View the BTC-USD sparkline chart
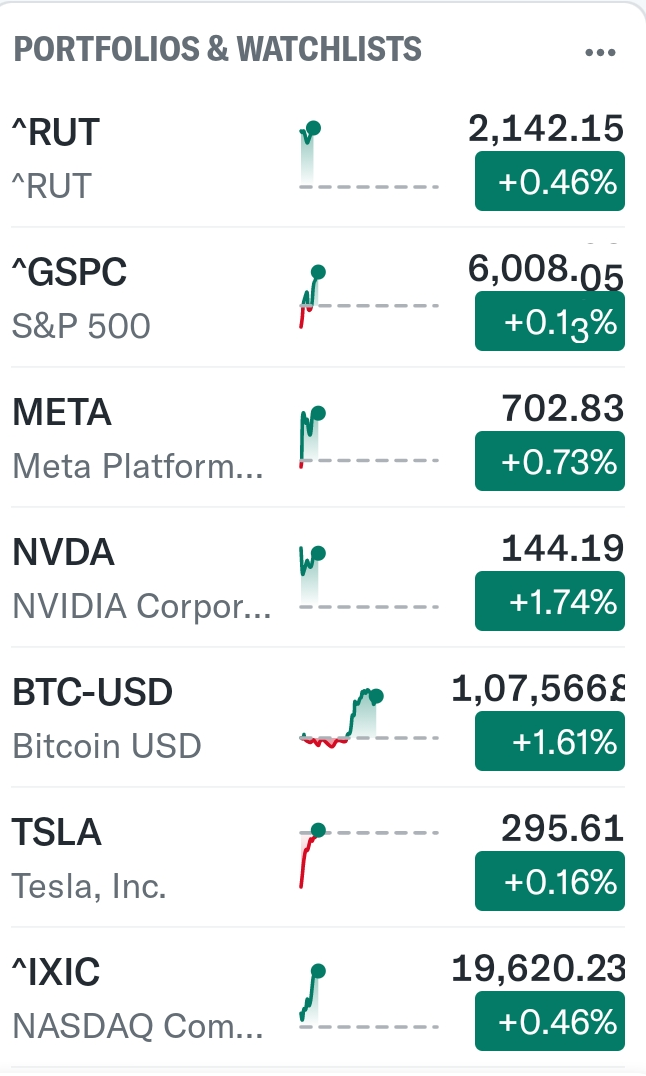The image size is (646, 1076). (x=368, y=717)
